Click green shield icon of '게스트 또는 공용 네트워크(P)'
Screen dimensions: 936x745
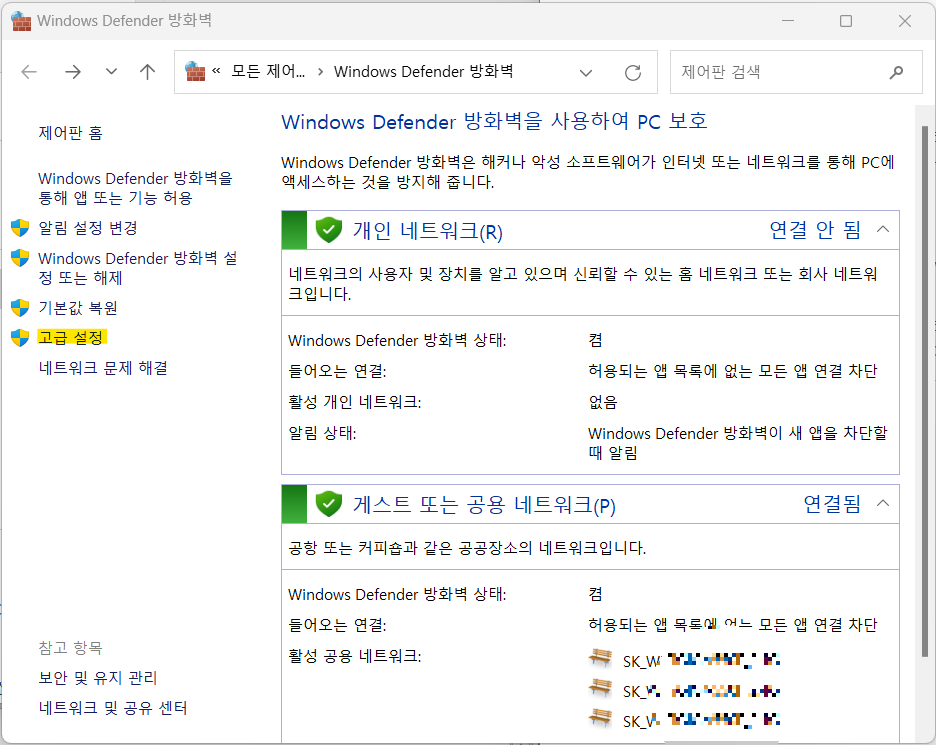(x=328, y=504)
